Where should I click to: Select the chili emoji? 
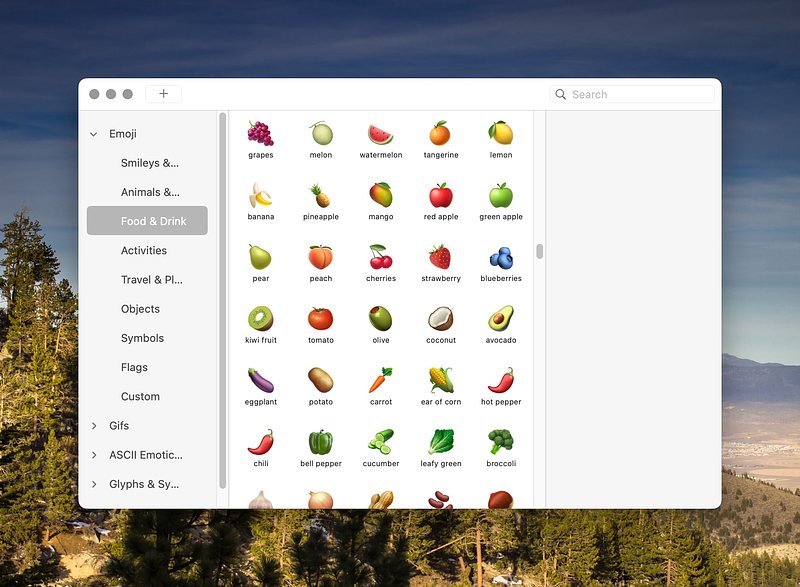pos(261,442)
